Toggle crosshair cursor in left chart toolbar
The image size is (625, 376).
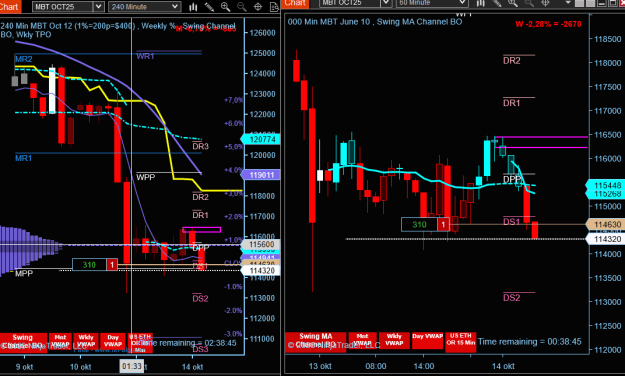tap(258, 6)
